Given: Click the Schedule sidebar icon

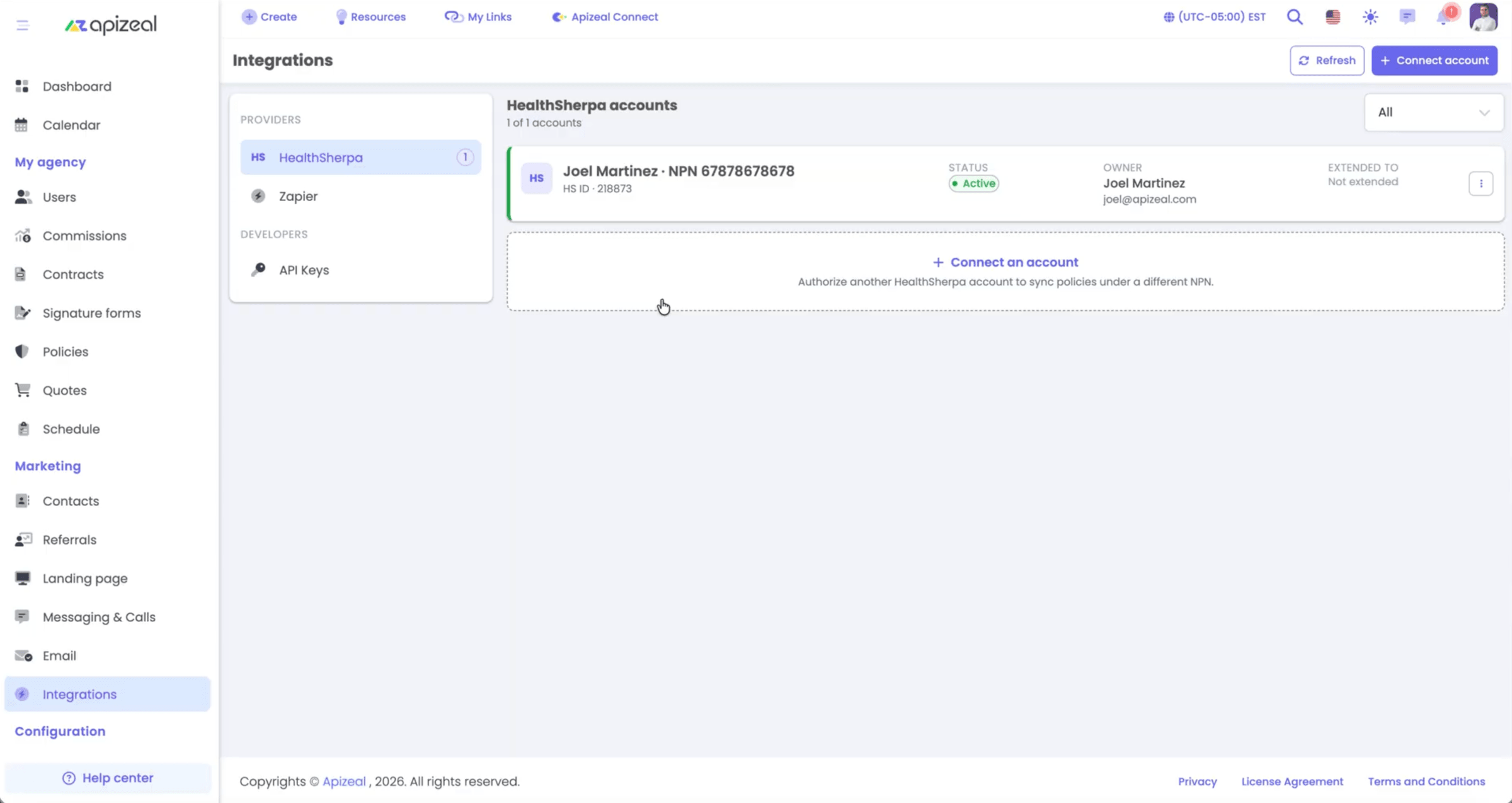Looking at the screenshot, I should click(x=23, y=429).
